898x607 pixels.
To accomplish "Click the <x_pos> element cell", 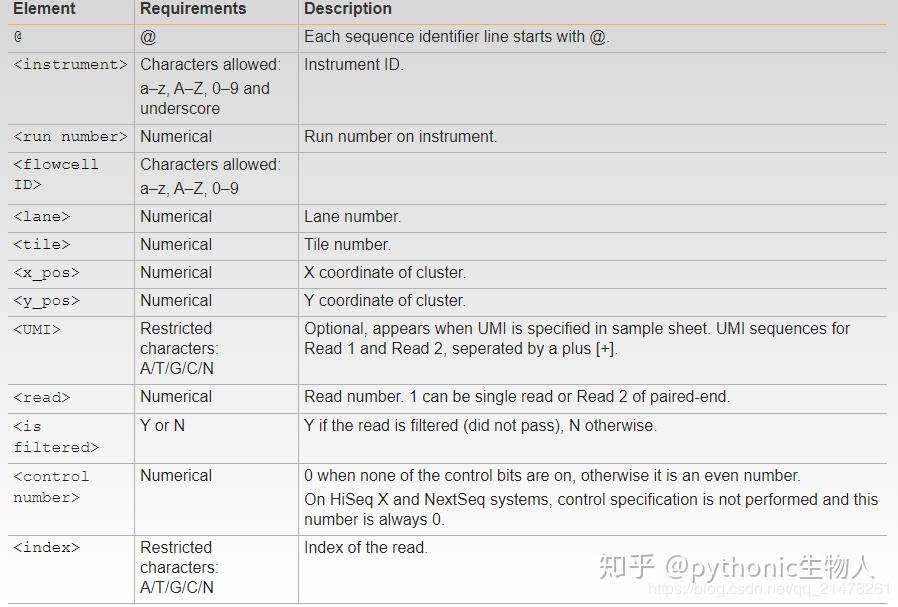I will [46, 273].
